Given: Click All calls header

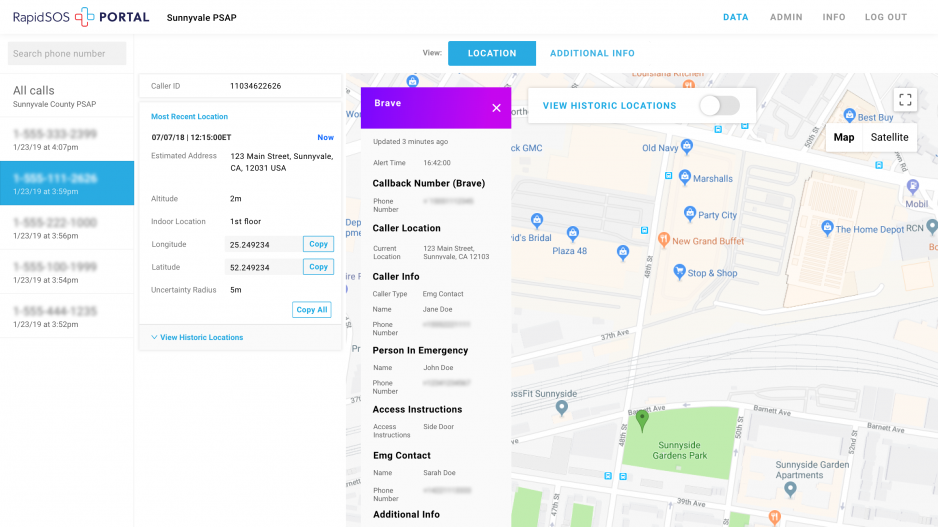Looking at the screenshot, I should click(x=34, y=90).
